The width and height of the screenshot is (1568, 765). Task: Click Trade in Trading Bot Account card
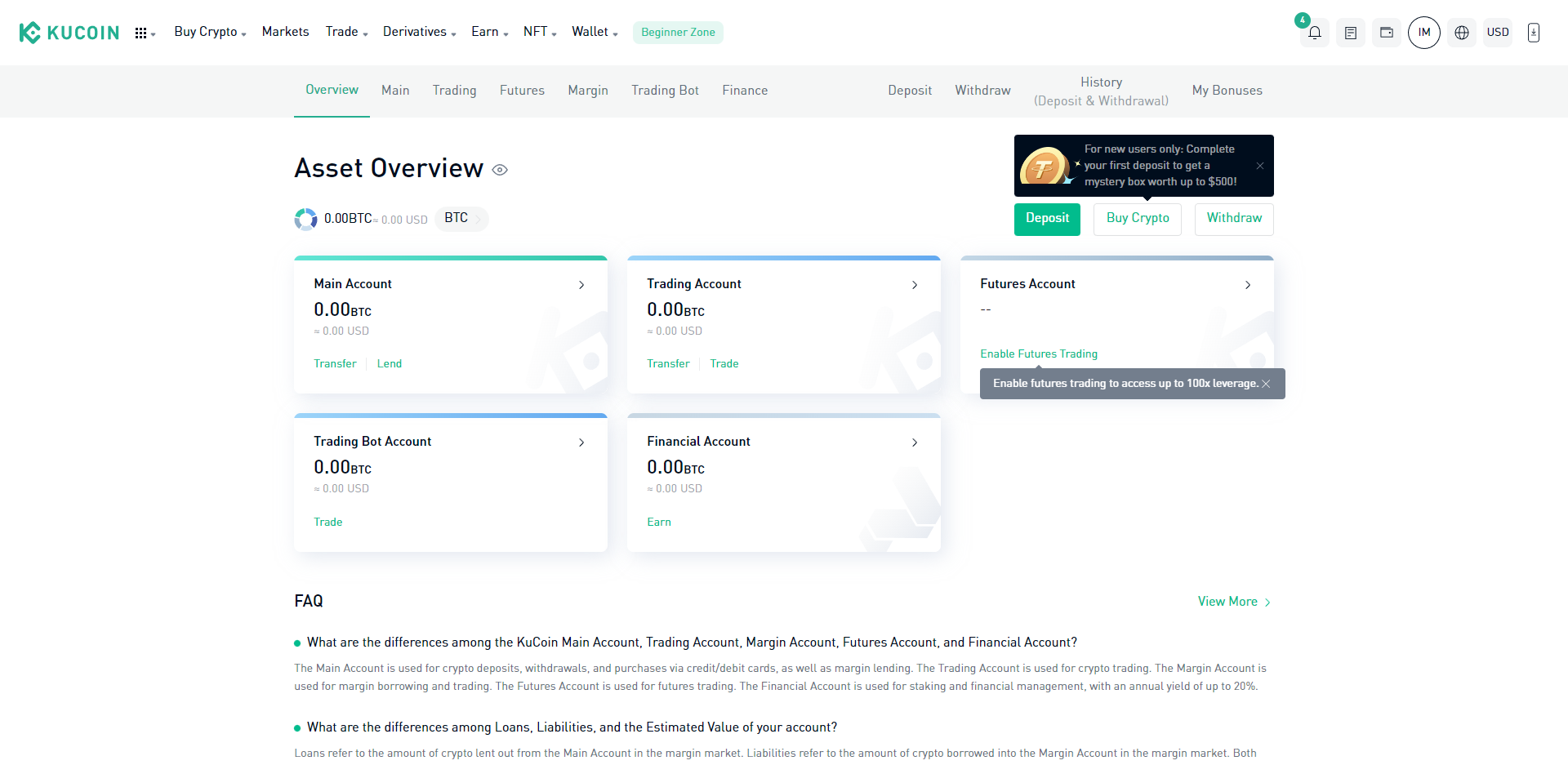coord(327,523)
